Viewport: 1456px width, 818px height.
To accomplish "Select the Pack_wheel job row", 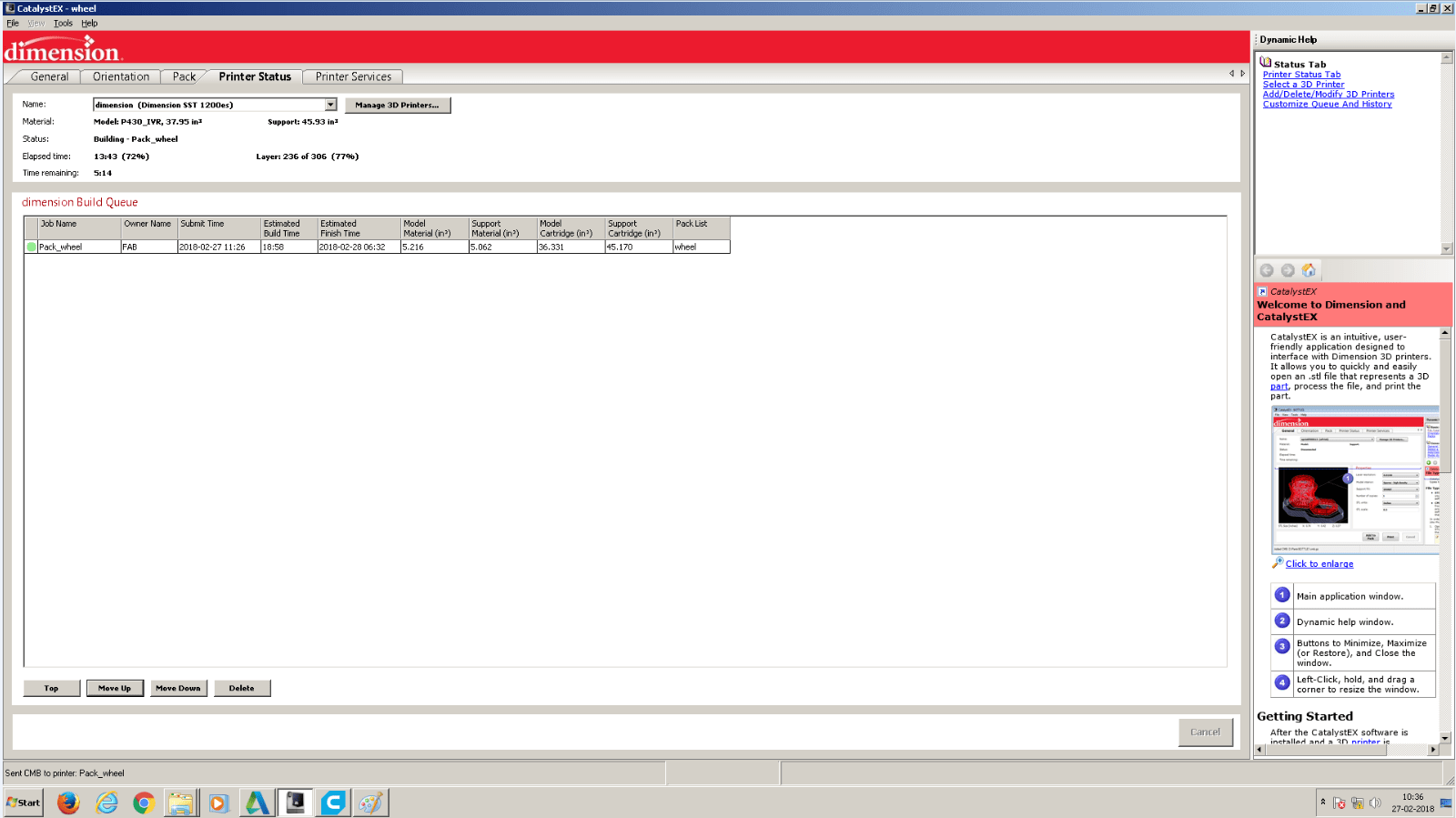I will pyautogui.click(x=378, y=247).
